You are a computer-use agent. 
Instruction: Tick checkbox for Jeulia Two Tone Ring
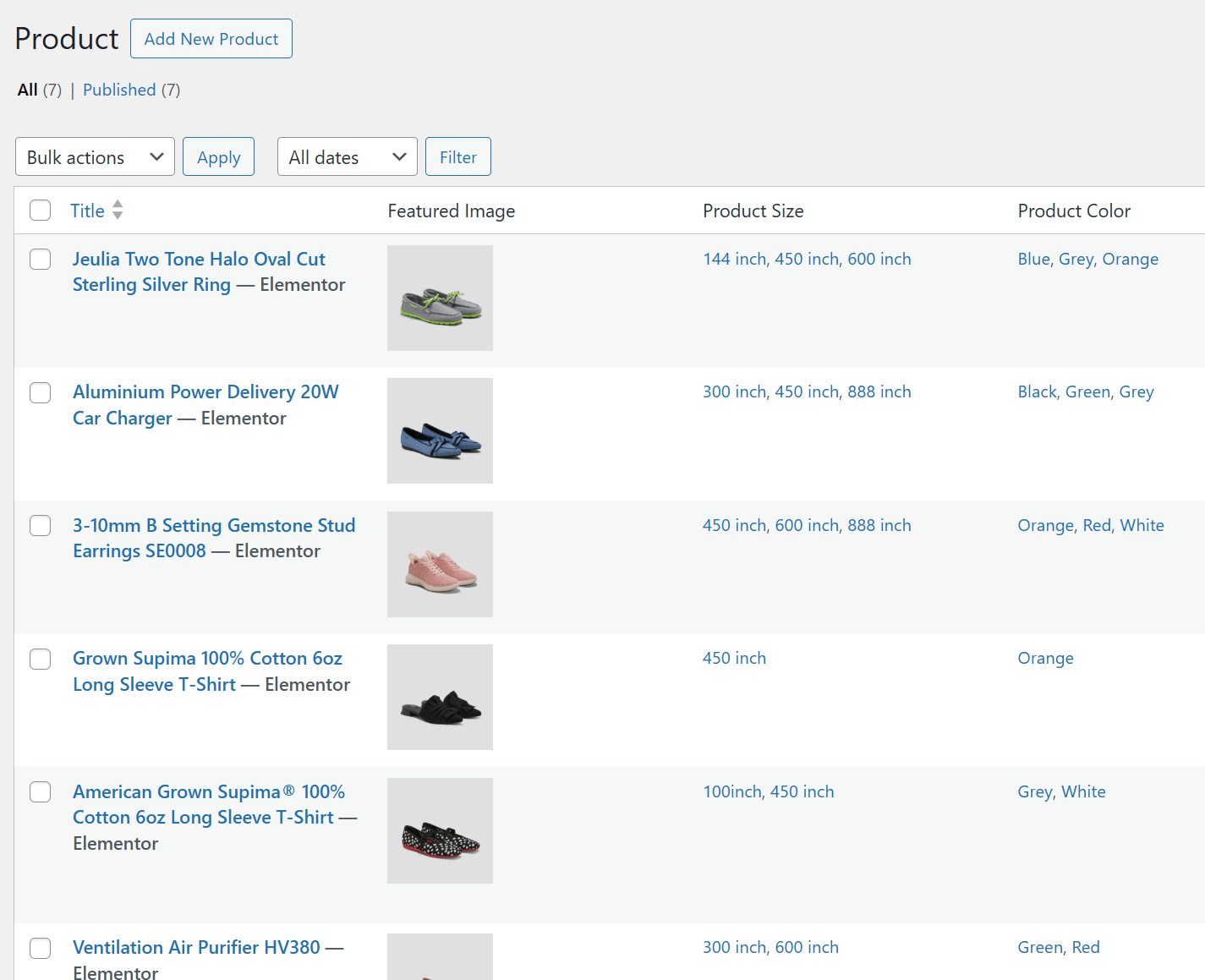click(x=41, y=259)
